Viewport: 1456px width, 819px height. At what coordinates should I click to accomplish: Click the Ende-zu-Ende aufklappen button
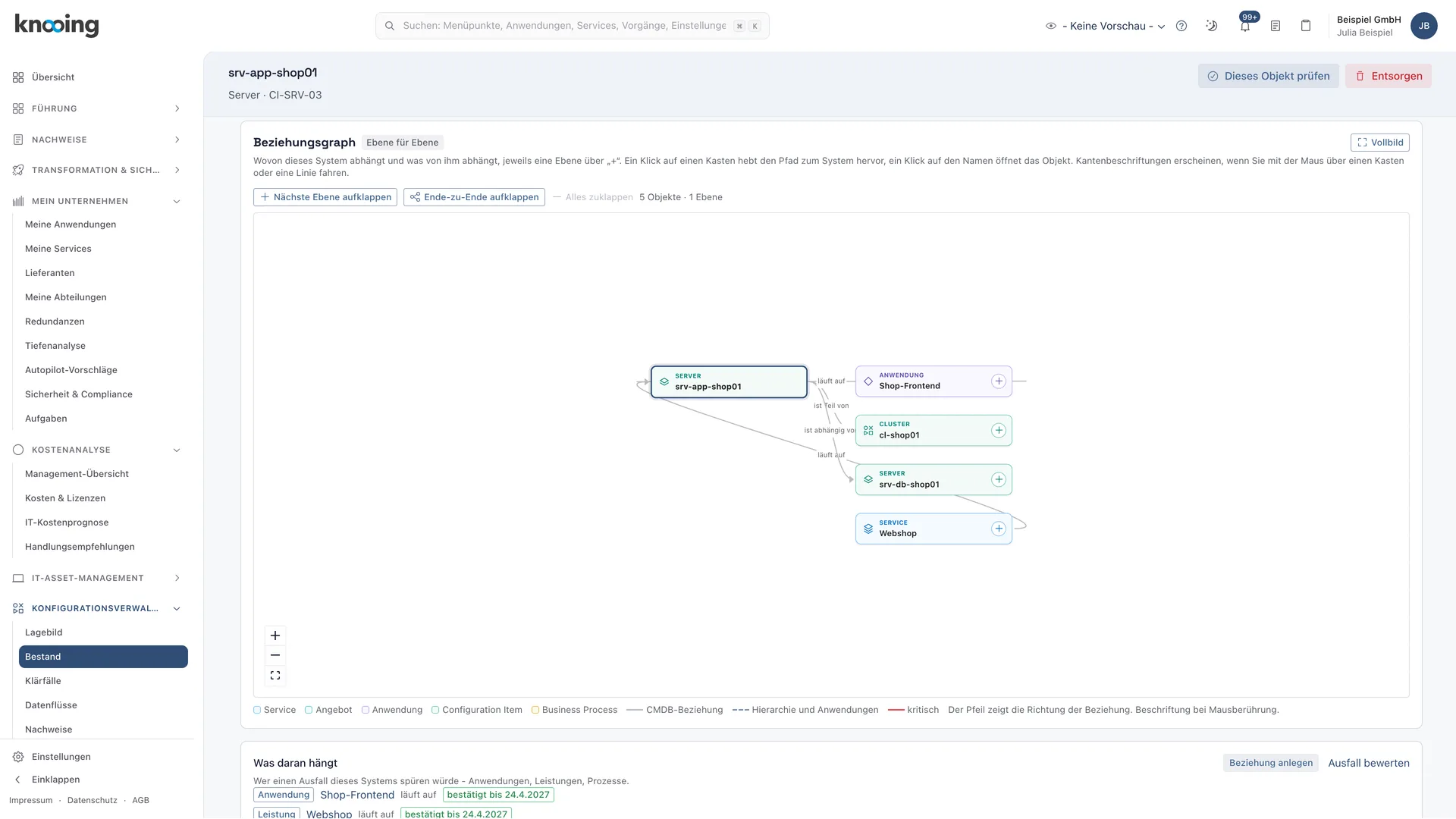tap(474, 197)
